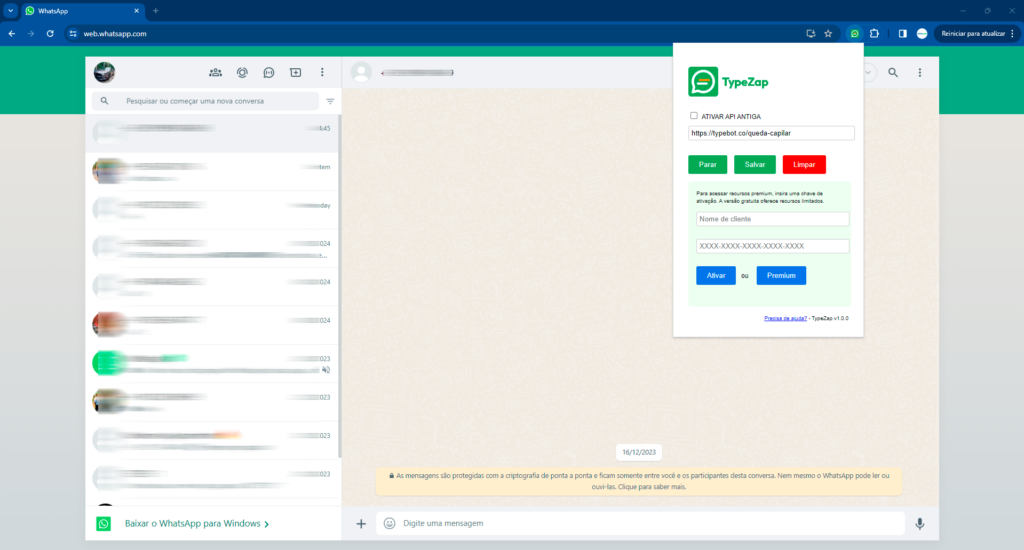Open the Communities icon
The height and width of the screenshot is (550, 1024).
(x=216, y=73)
